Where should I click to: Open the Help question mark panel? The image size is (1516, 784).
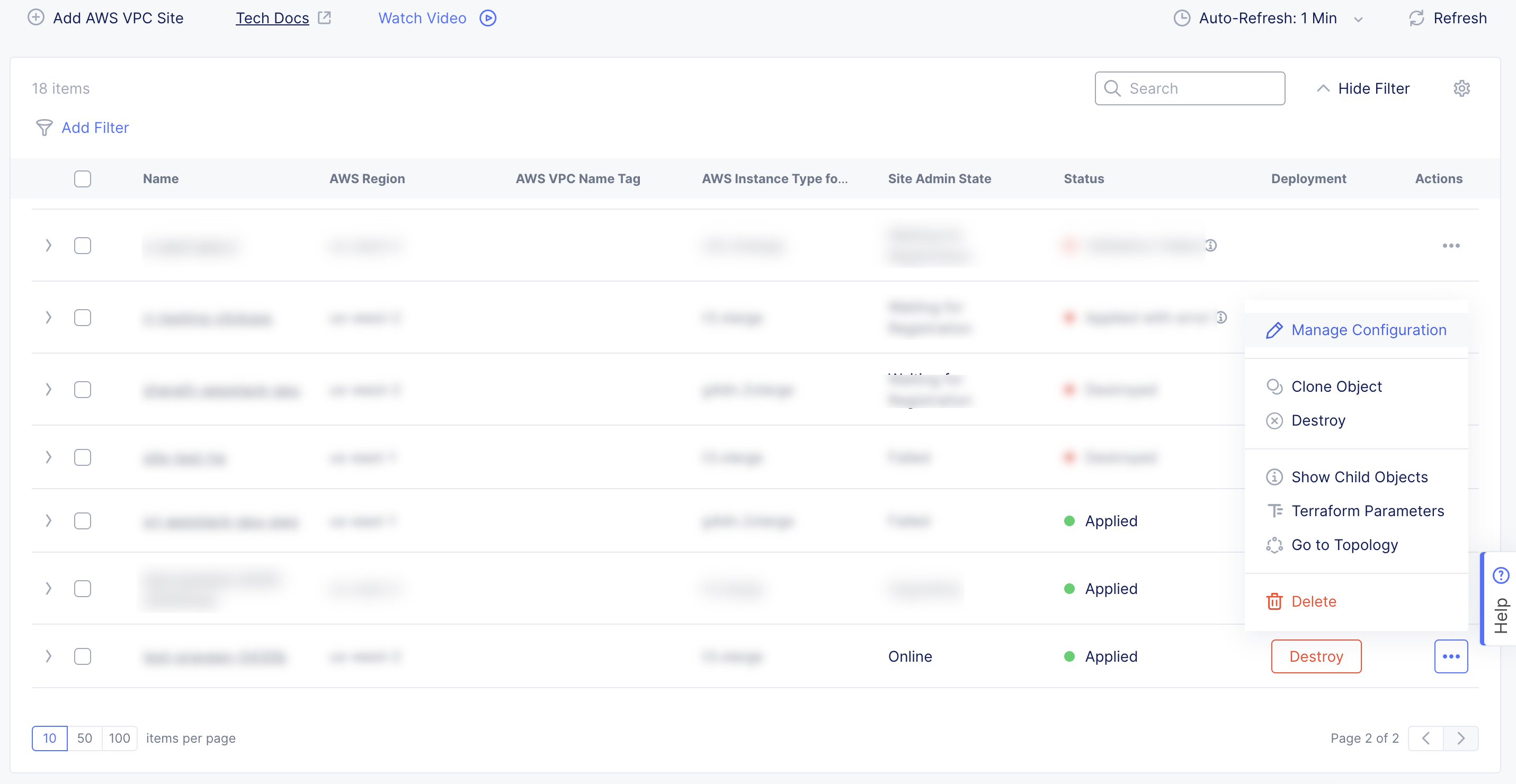(1501, 575)
